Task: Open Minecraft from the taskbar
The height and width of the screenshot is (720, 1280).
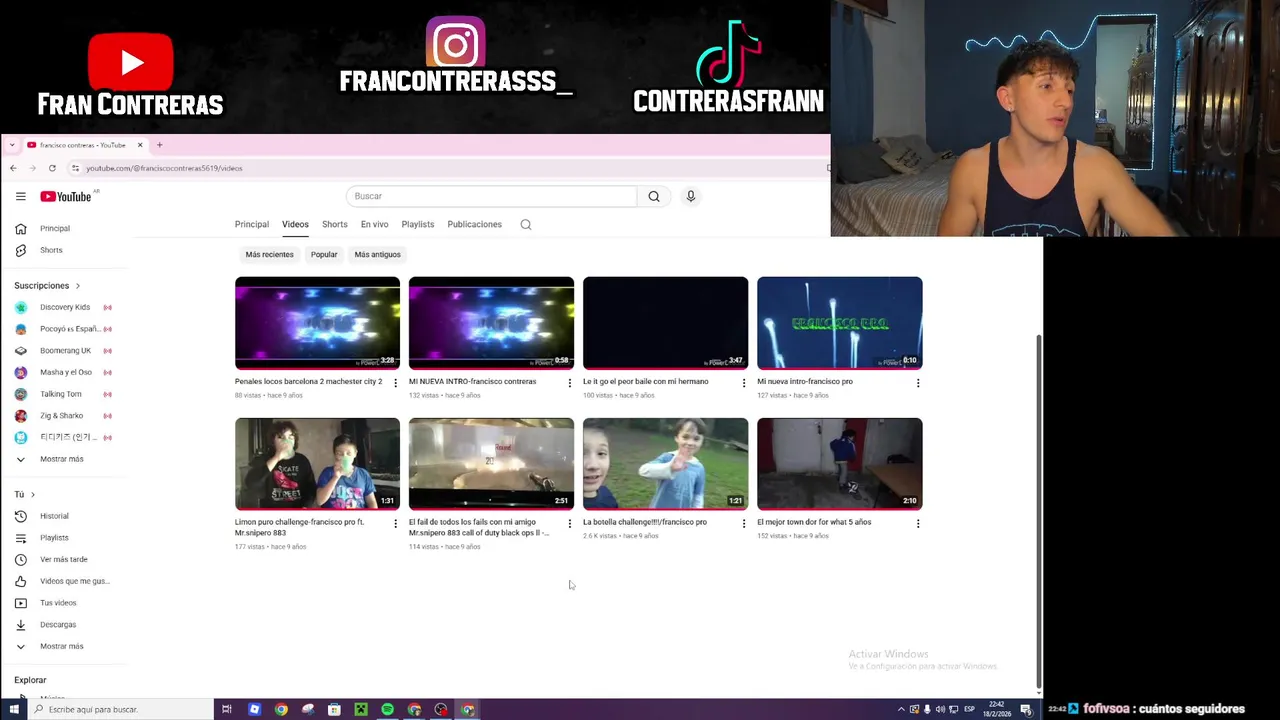Action: click(x=361, y=709)
